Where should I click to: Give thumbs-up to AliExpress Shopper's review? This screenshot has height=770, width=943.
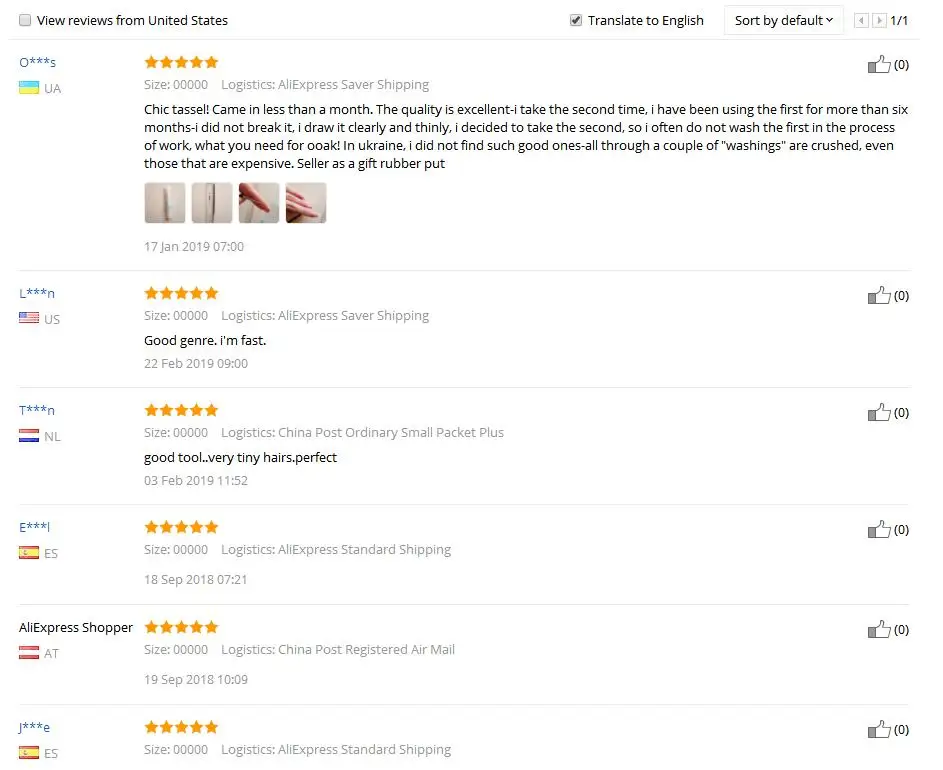pos(879,629)
